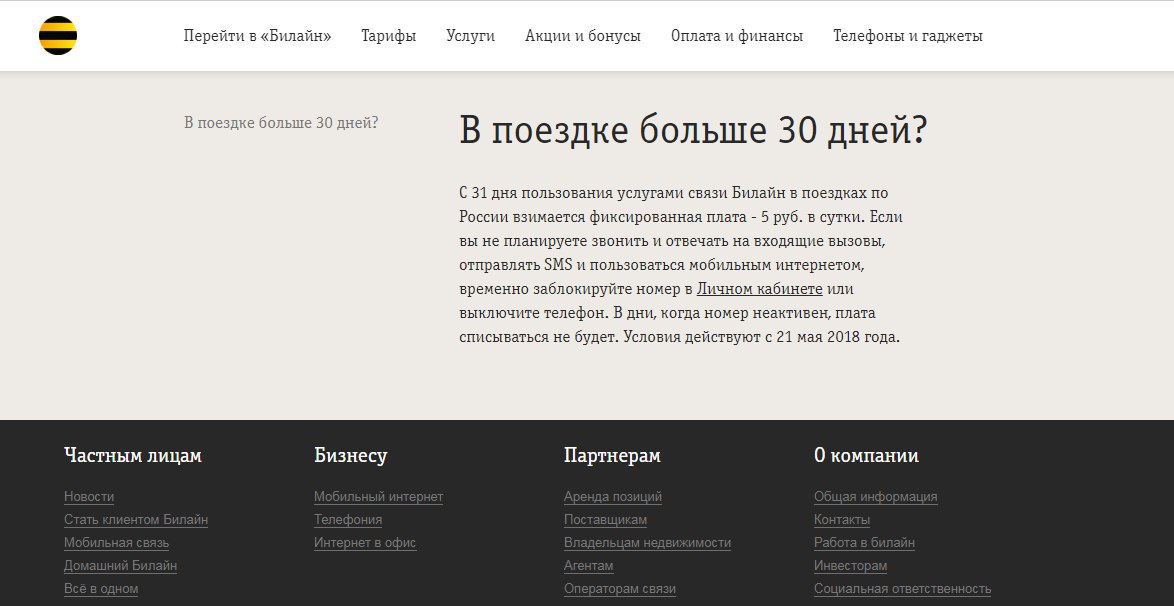Open the Социальная ответственность link
Image resolution: width=1174 pixels, height=606 pixels.
click(x=902, y=590)
